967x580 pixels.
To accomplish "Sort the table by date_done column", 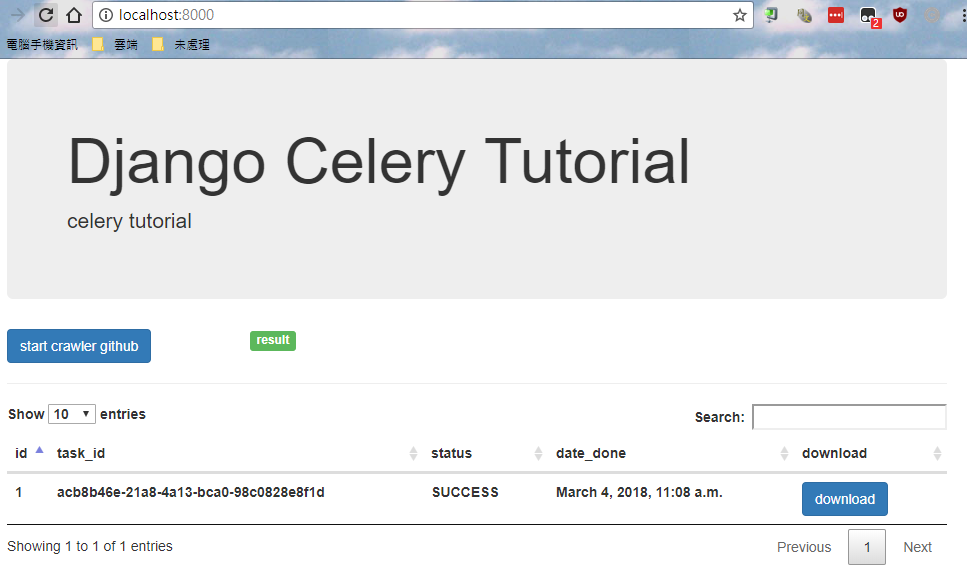I will [x=672, y=453].
